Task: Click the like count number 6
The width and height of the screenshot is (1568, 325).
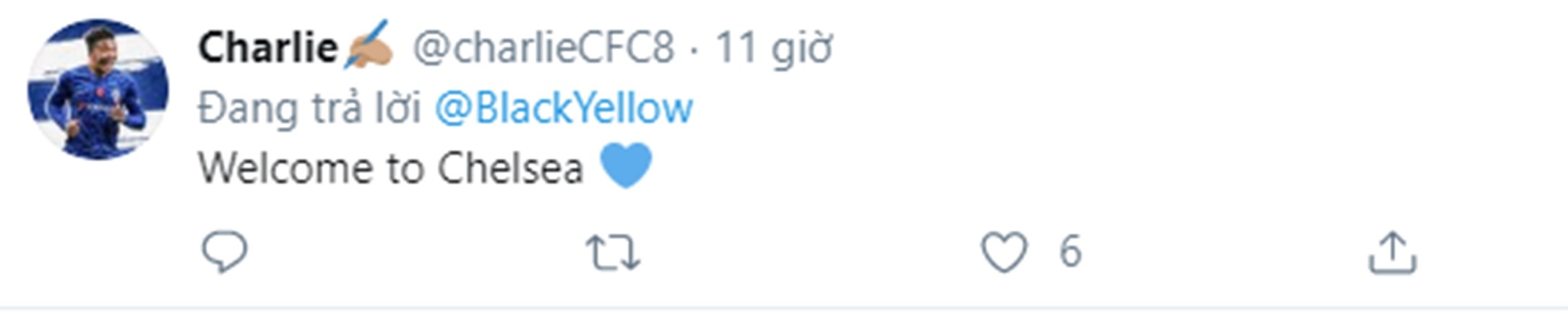Action: [1070, 252]
